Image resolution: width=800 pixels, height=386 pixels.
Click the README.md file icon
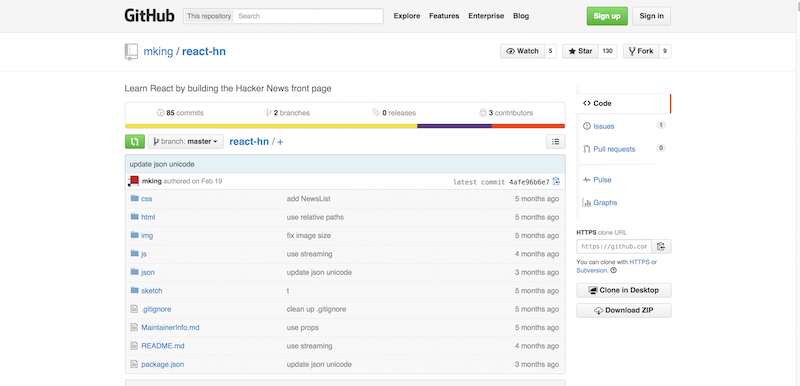[134, 346]
